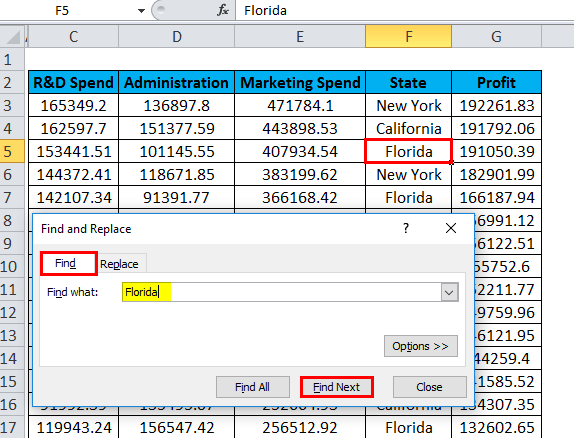Select column E header
This screenshot has width=574, height=438.
300,37
